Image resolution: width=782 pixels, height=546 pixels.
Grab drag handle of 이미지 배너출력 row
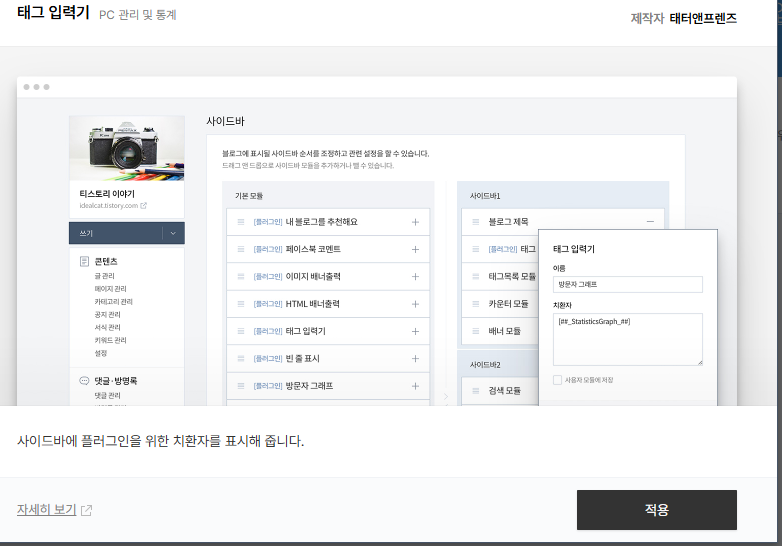[x=241, y=277]
